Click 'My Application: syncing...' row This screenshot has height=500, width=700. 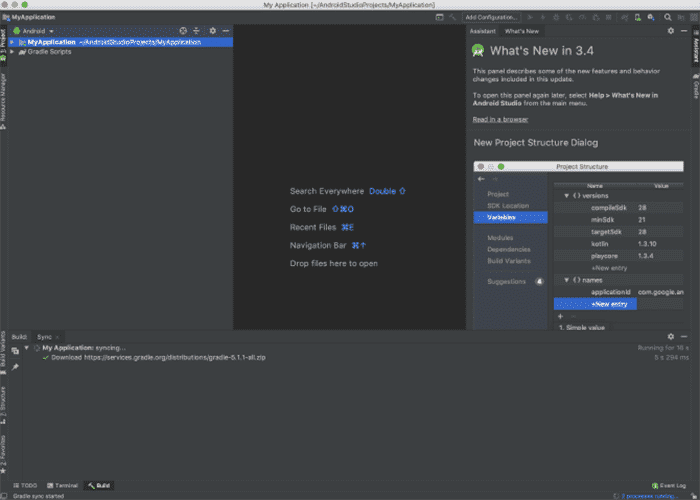(84, 348)
